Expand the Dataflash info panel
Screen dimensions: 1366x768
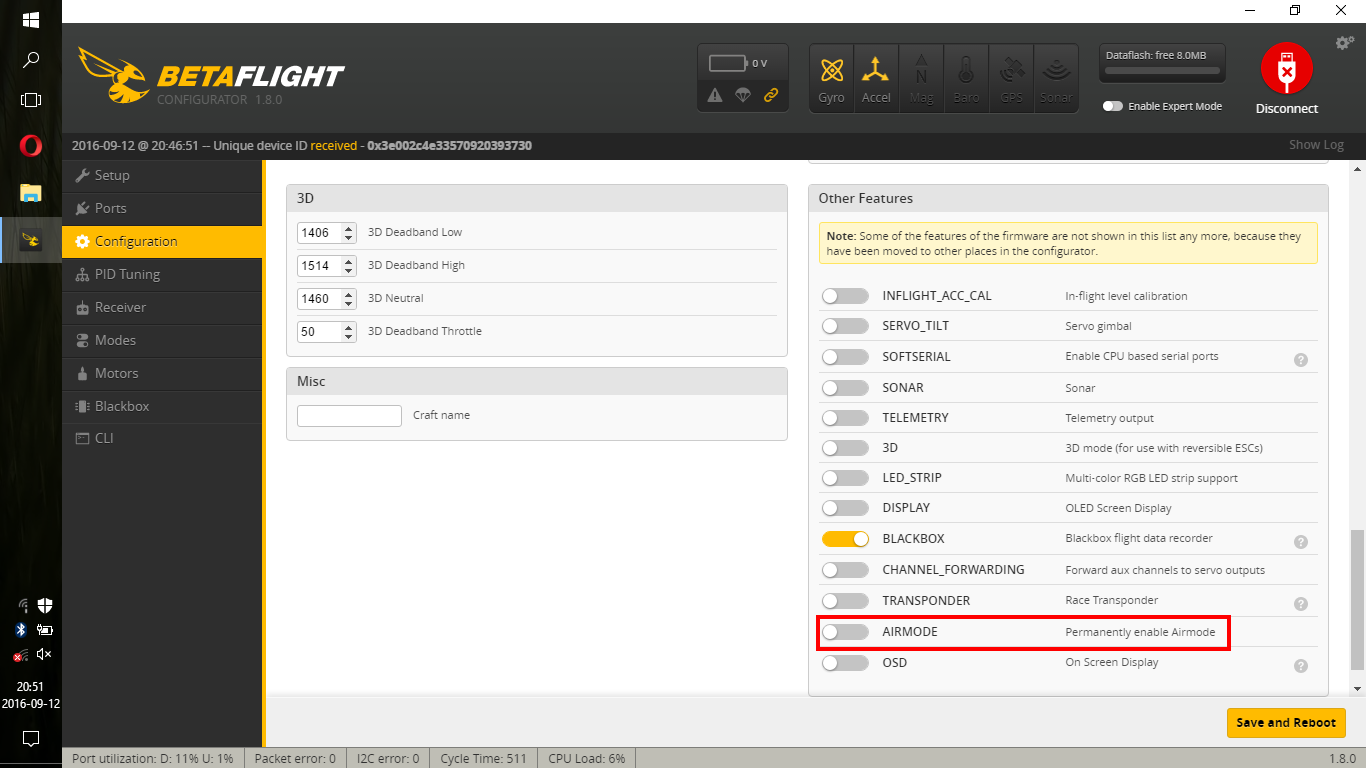pos(1162,62)
